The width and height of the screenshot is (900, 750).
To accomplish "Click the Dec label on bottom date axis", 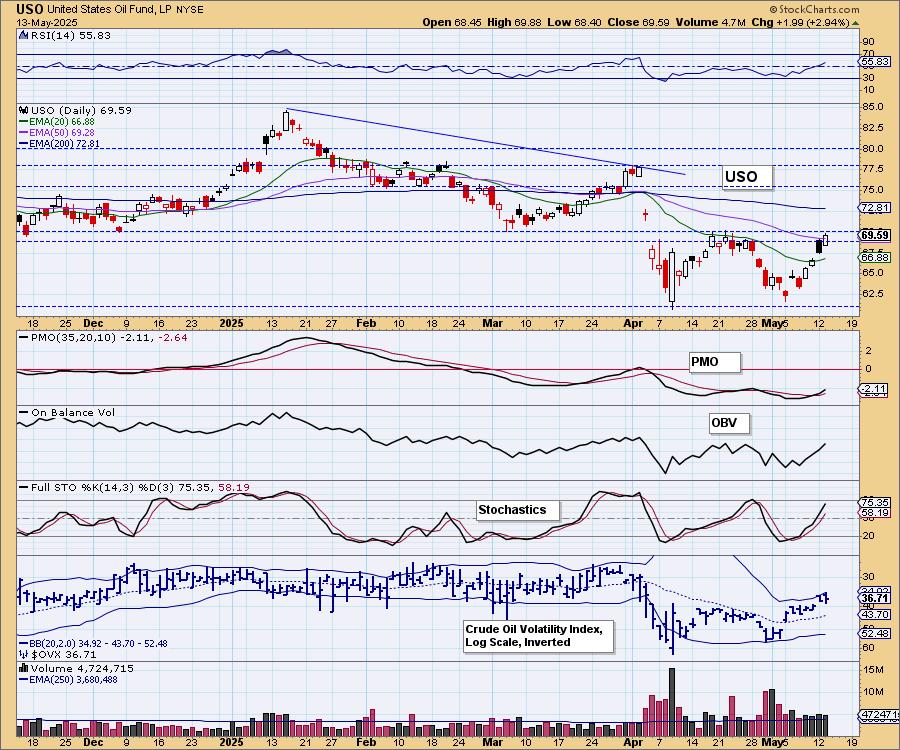I will pyautogui.click(x=93, y=742).
